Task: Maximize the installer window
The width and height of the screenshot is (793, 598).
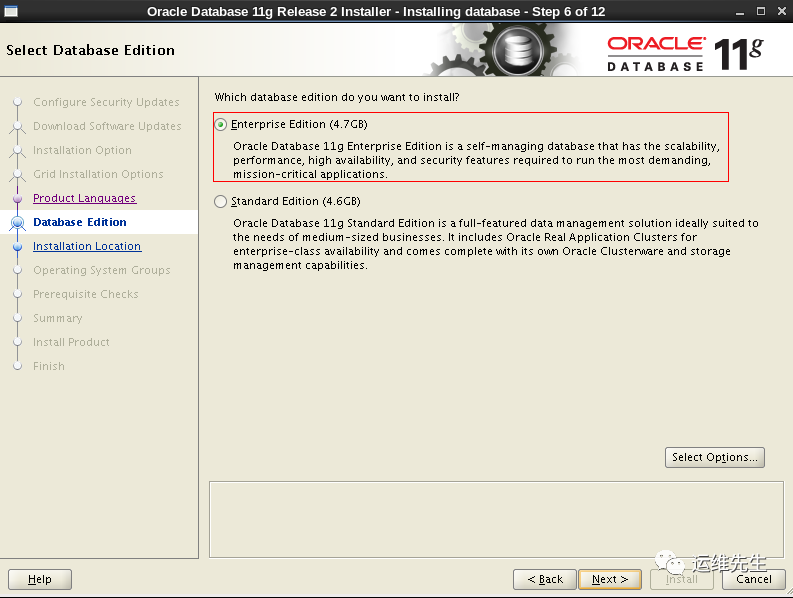Action: click(x=761, y=11)
